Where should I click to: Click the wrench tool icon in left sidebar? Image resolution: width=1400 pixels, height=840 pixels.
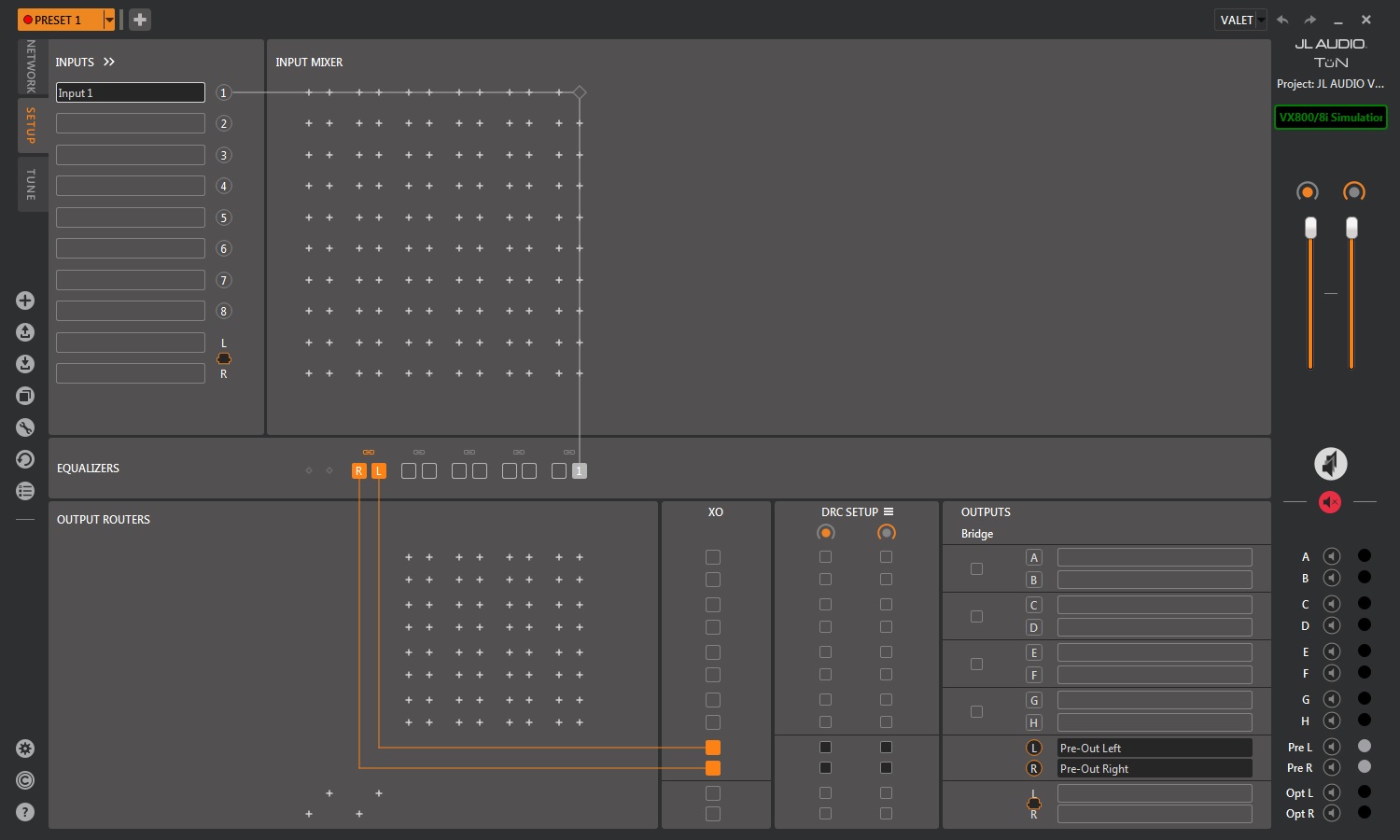tap(25, 427)
